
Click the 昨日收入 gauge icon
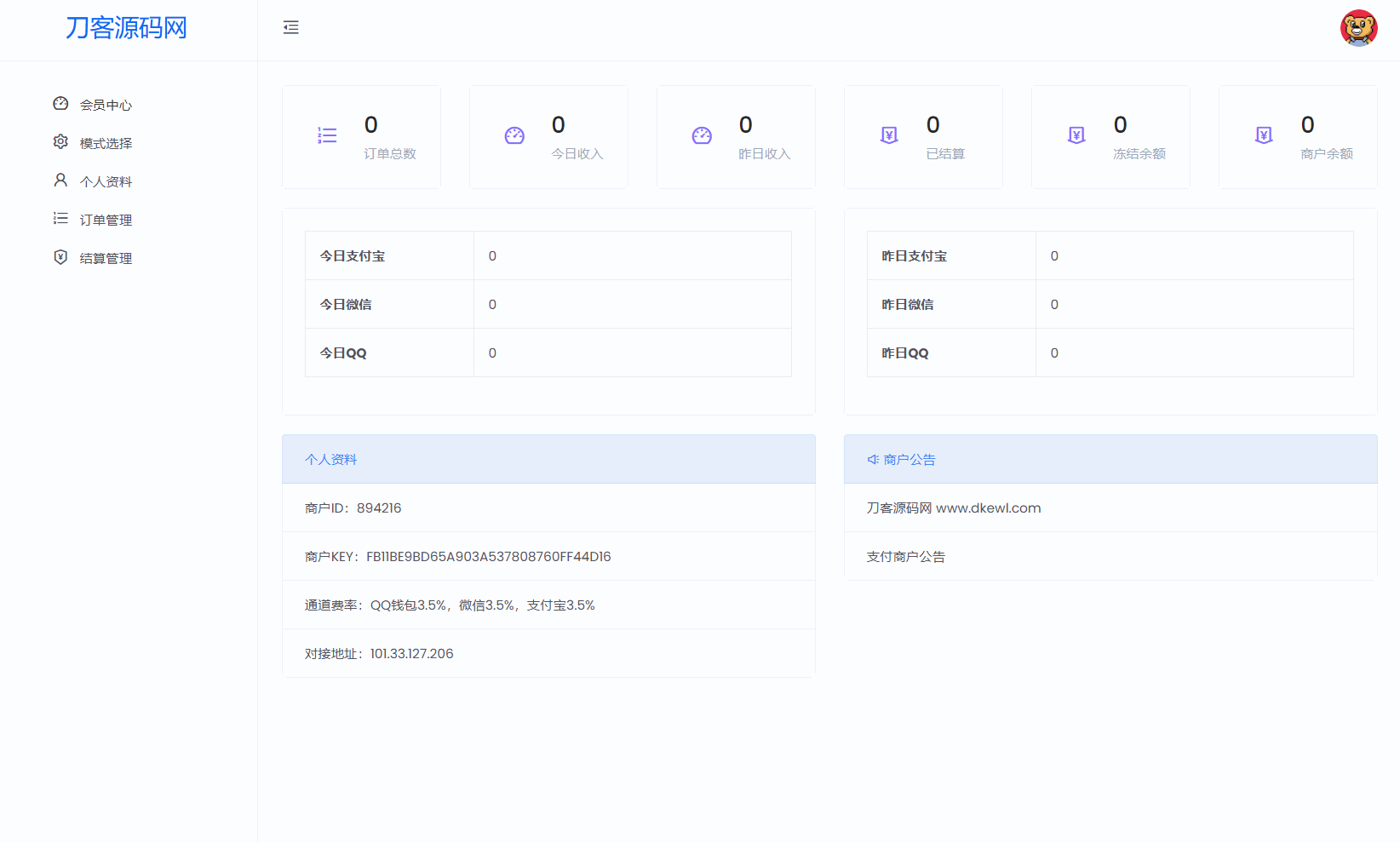(702, 135)
